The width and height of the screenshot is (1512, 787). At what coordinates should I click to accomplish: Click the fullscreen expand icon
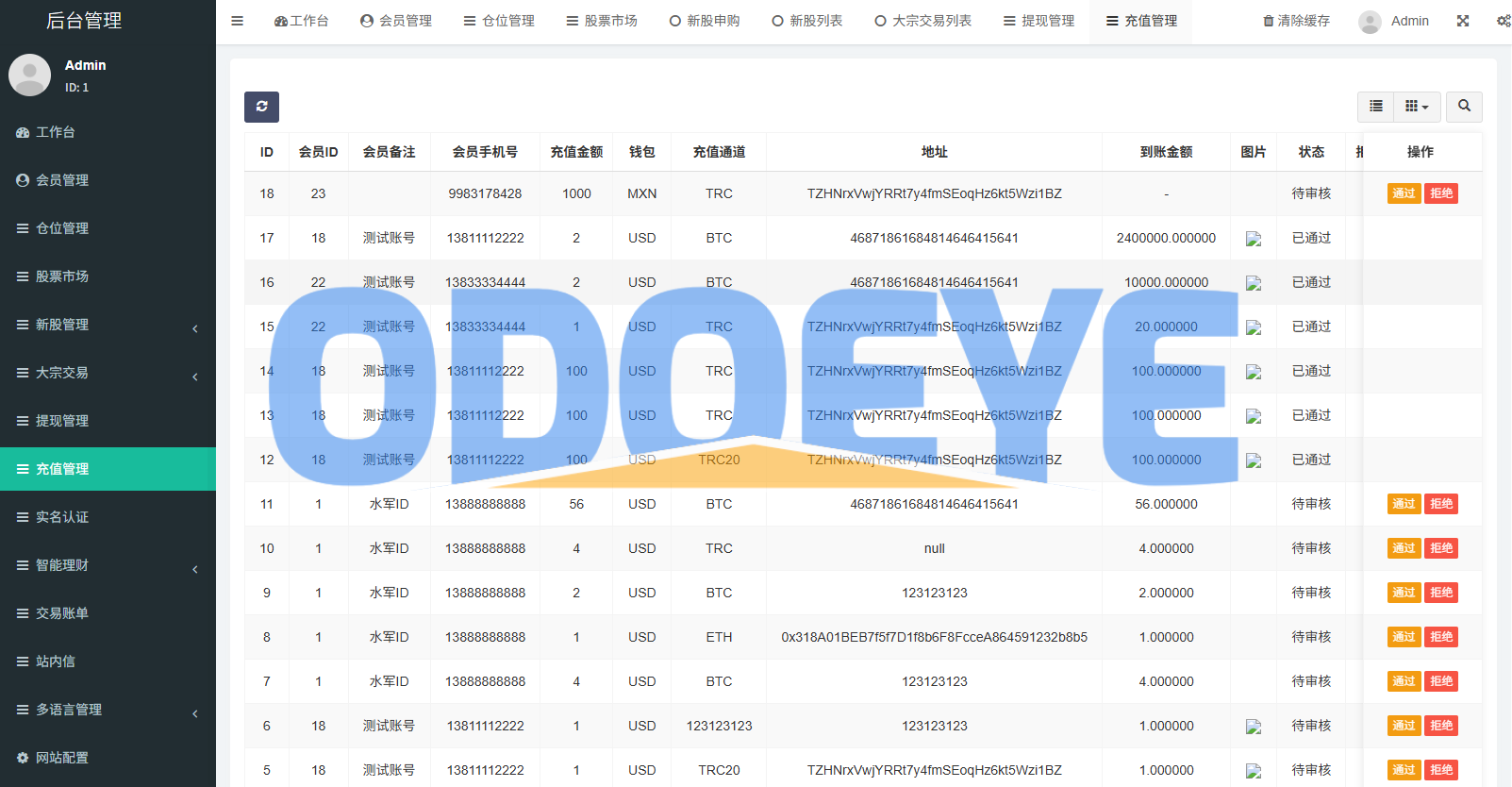coord(1463,21)
